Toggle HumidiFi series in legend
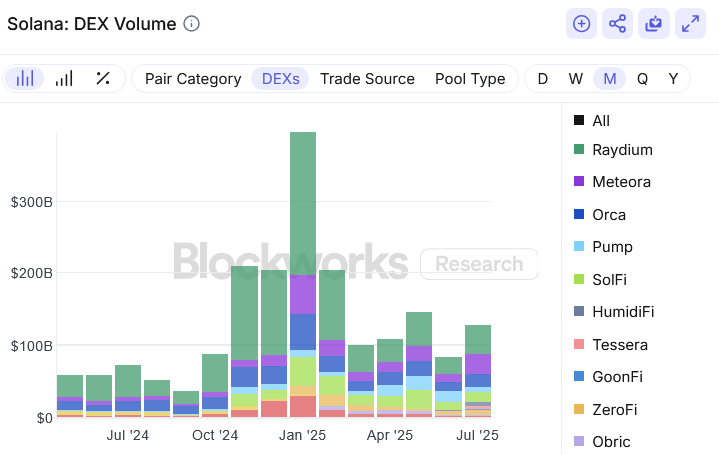The image size is (719, 455). click(x=614, y=311)
